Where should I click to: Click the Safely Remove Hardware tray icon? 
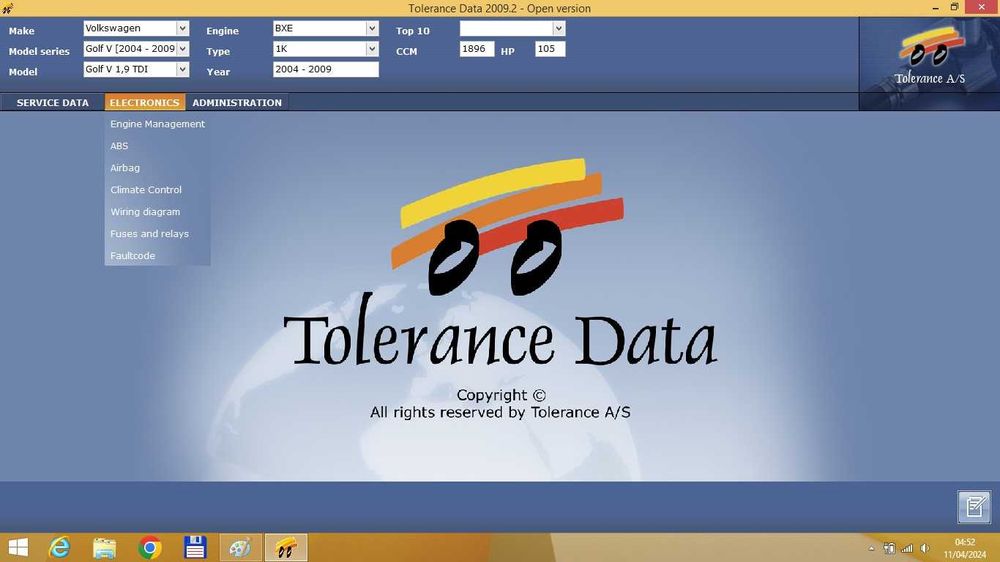(889, 548)
